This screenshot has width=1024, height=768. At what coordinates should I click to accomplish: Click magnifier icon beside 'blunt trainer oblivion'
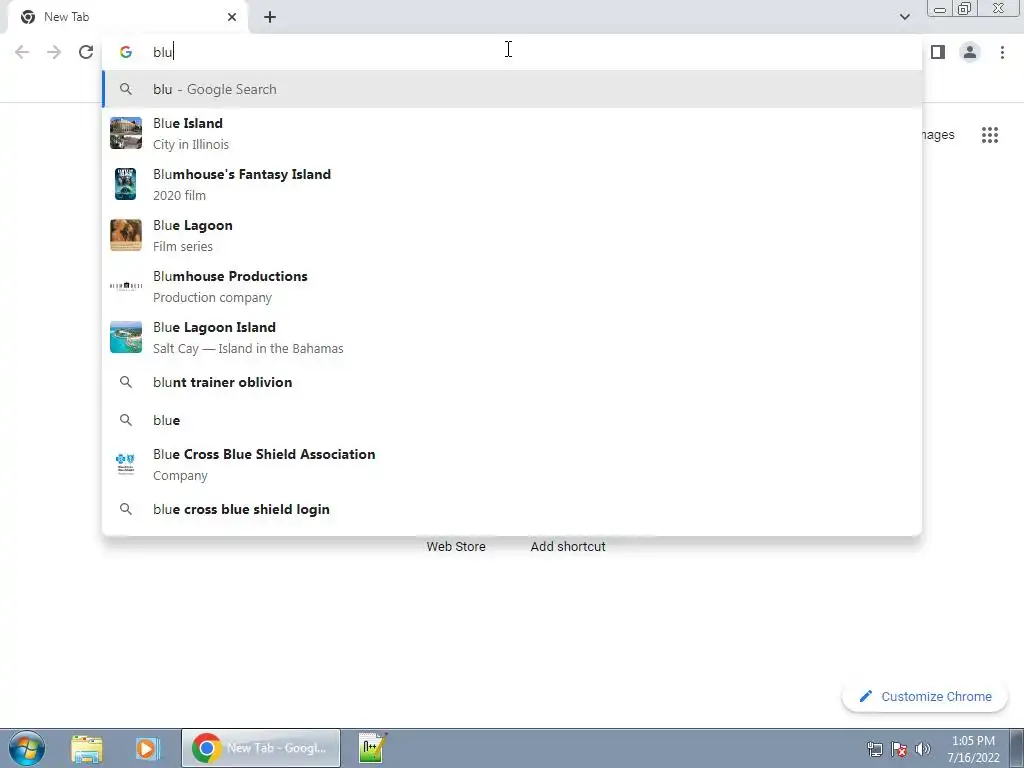click(126, 382)
